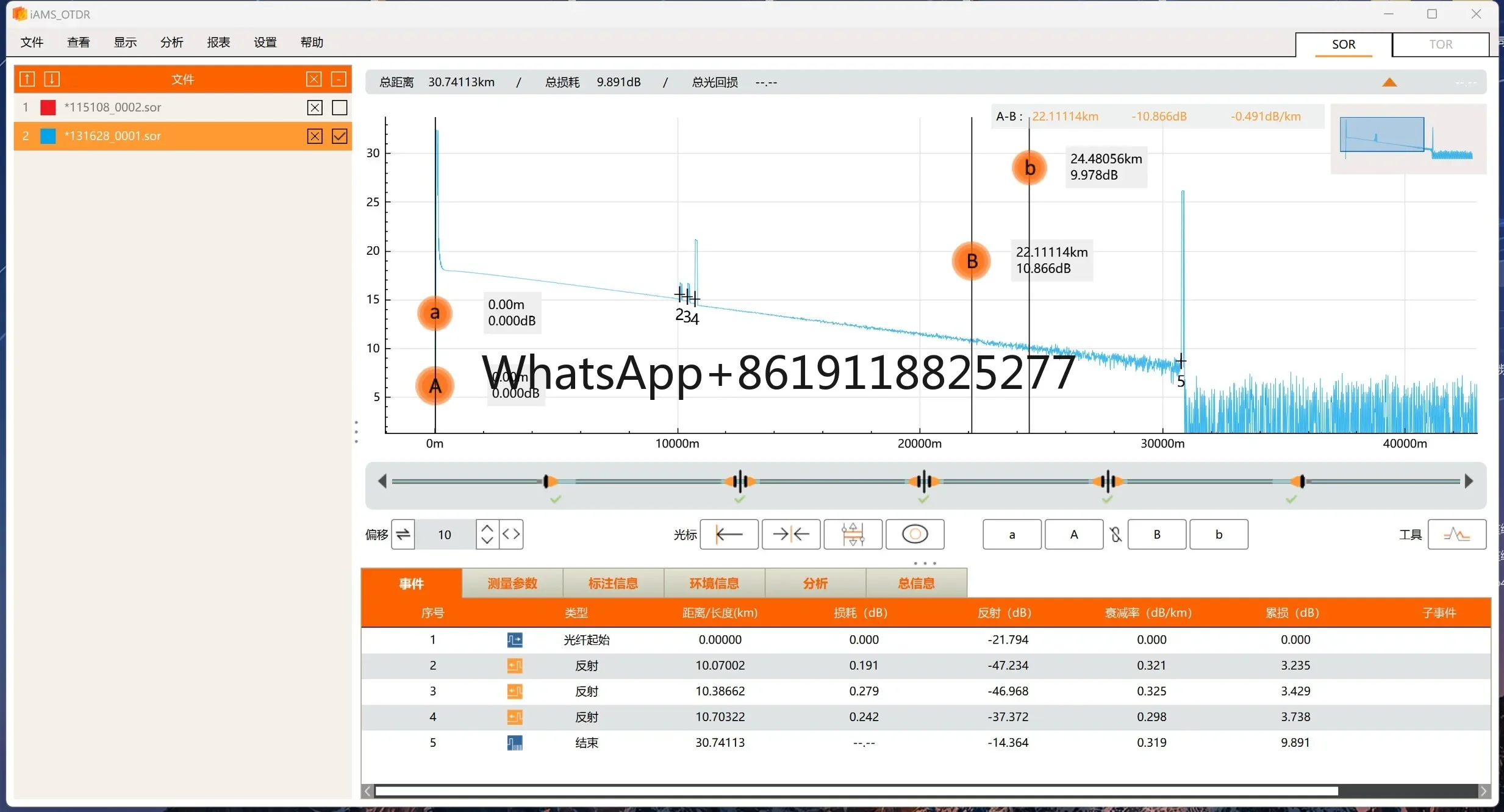This screenshot has width=1504, height=812.
Task: Click cursor button labeled B
Action: pos(1157,535)
